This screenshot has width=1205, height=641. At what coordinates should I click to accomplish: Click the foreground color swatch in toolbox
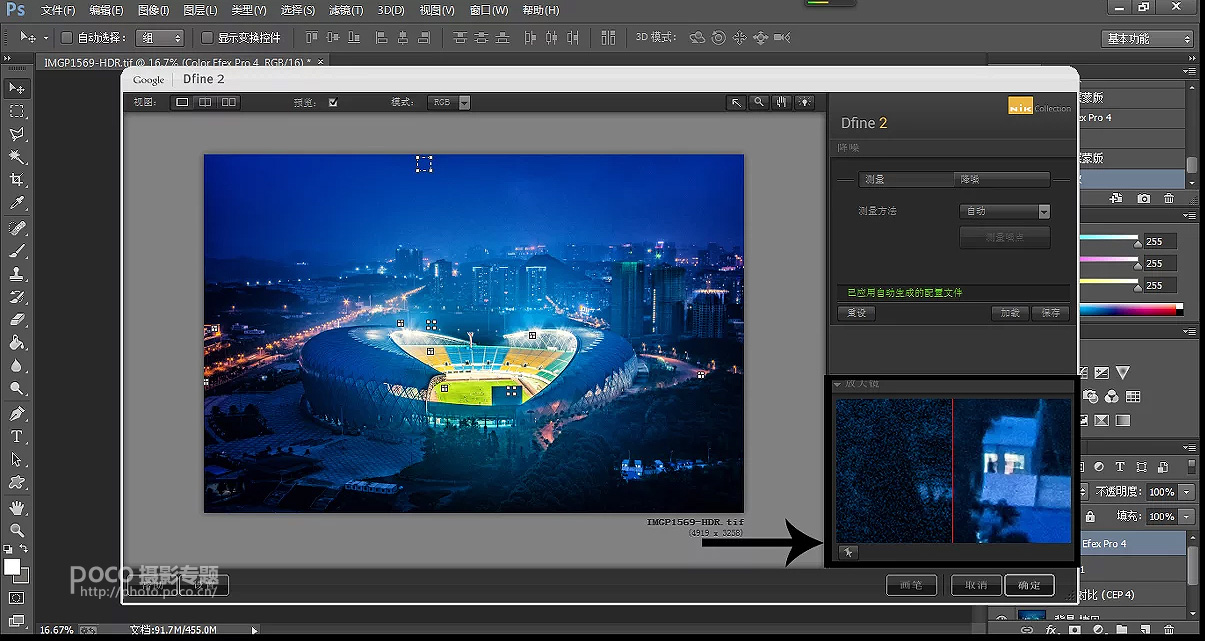click(x=12, y=567)
